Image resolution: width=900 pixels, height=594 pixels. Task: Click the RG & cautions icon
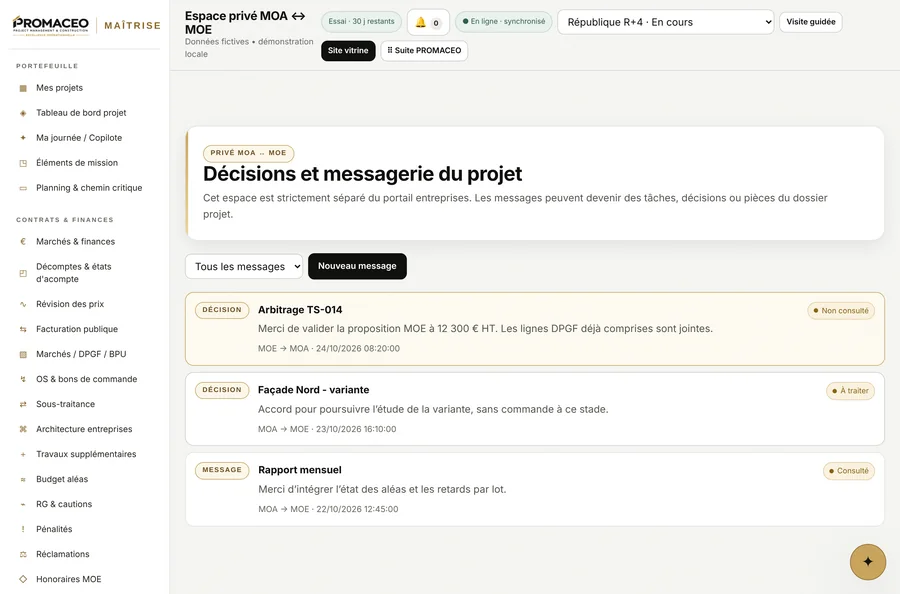pyautogui.click(x=23, y=504)
